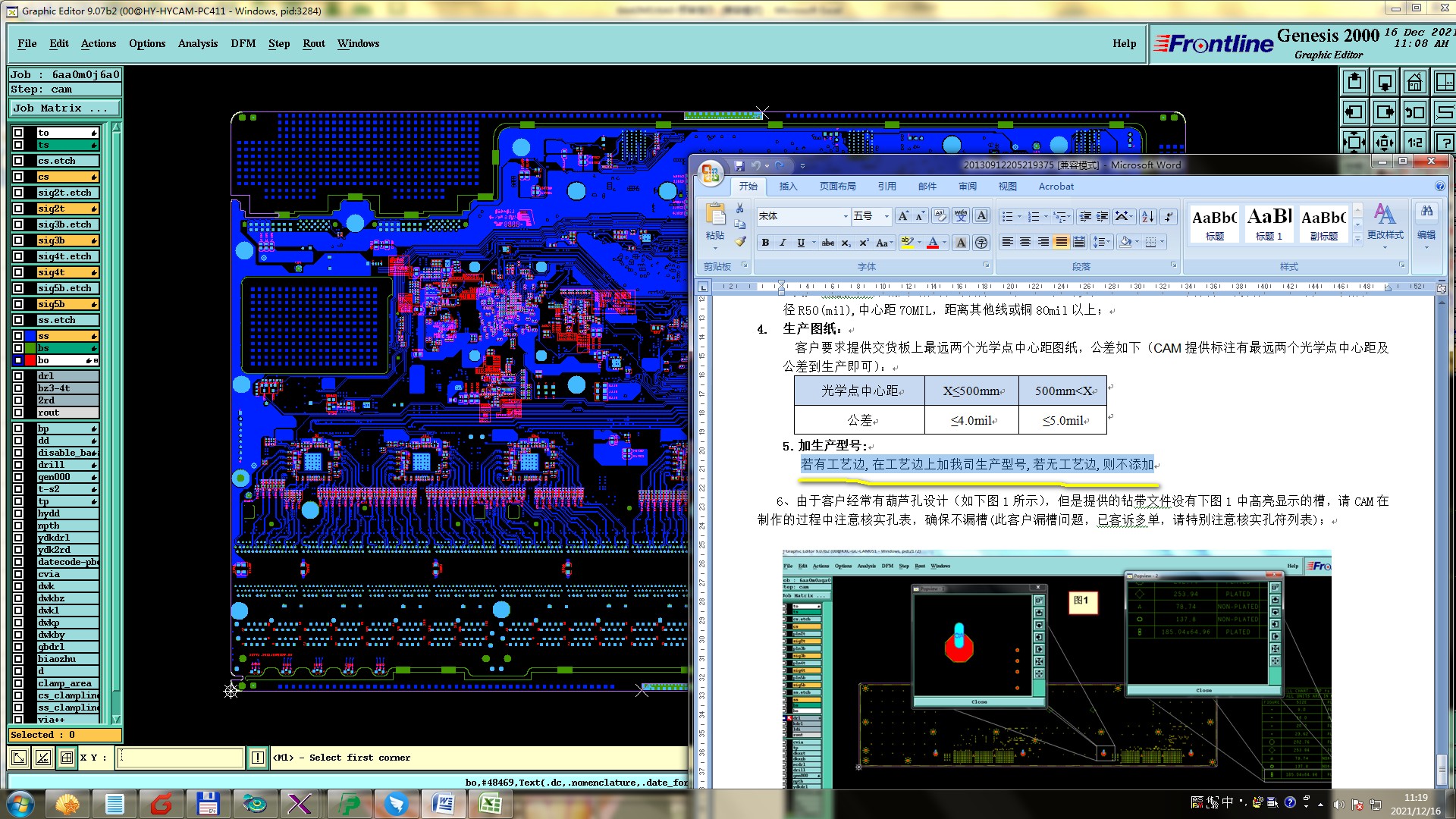This screenshot has width=1456, height=819.
Task: Click the Home view icon in Genesis
Action: click(1414, 82)
